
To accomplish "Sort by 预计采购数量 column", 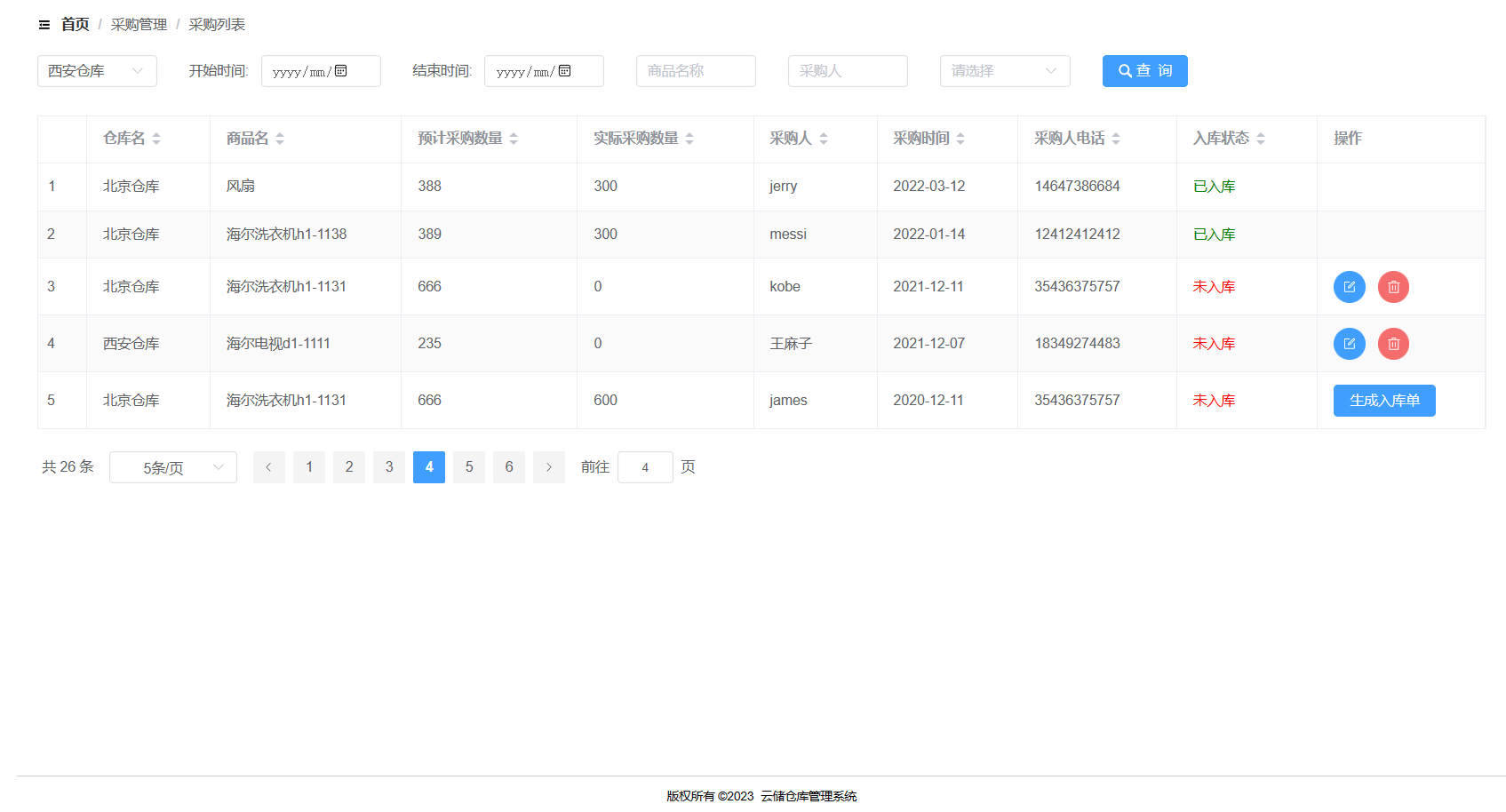I will point(514,139).
